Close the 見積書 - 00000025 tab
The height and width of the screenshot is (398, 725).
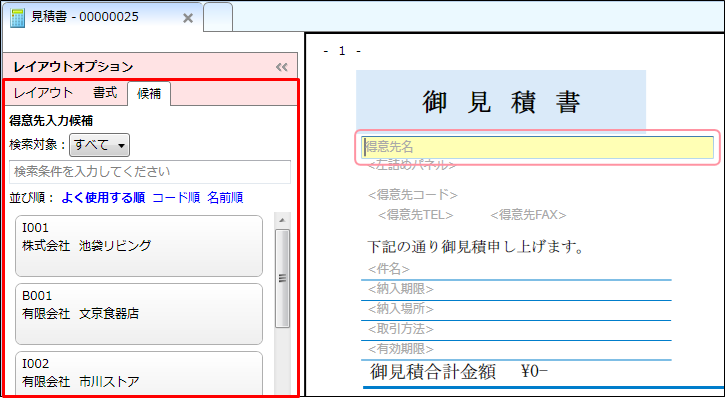pyautogui.click(x=188, y=18)
